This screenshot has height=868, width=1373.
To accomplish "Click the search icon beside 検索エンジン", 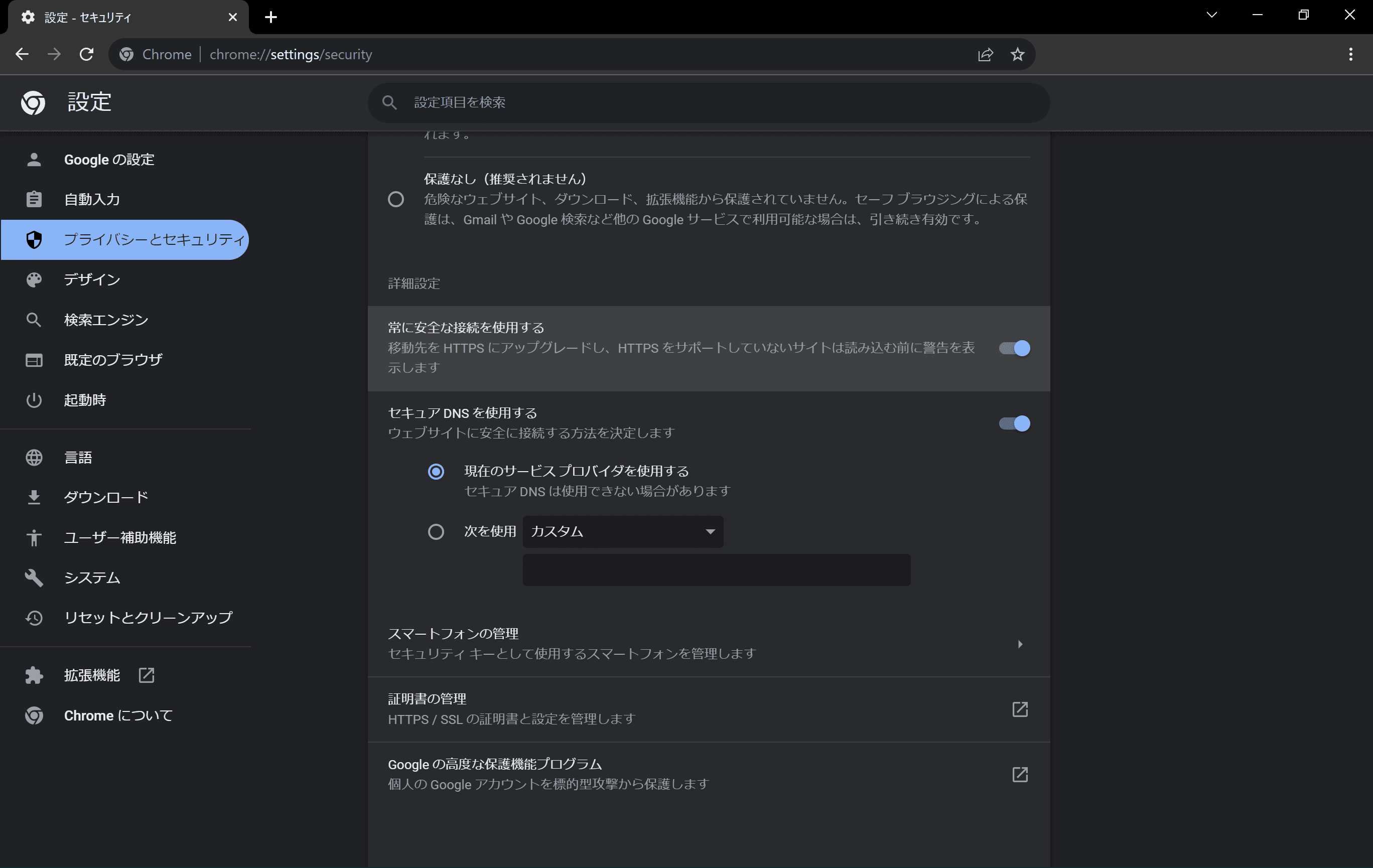I will click(34, 320).
